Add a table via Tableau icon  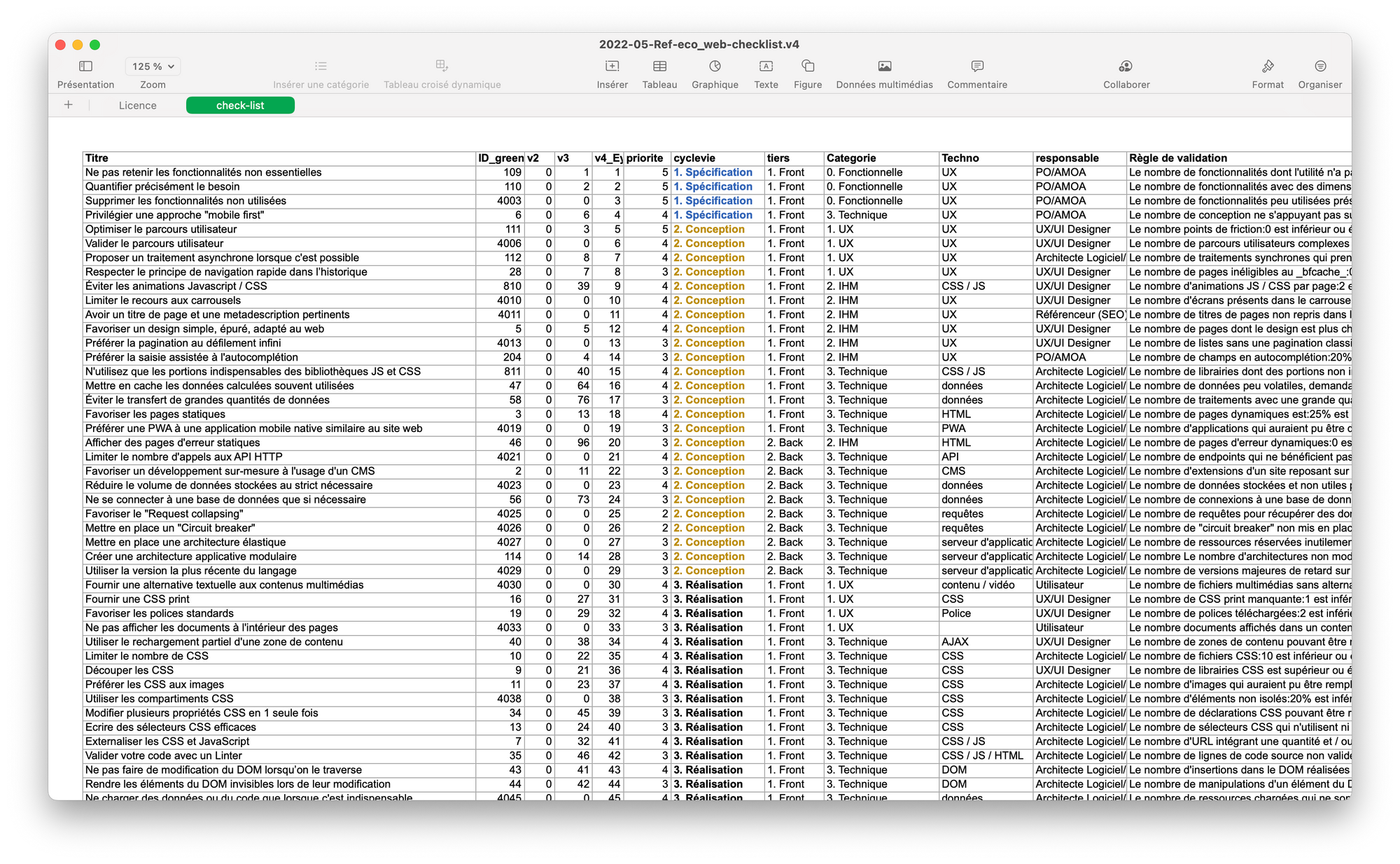659,67
